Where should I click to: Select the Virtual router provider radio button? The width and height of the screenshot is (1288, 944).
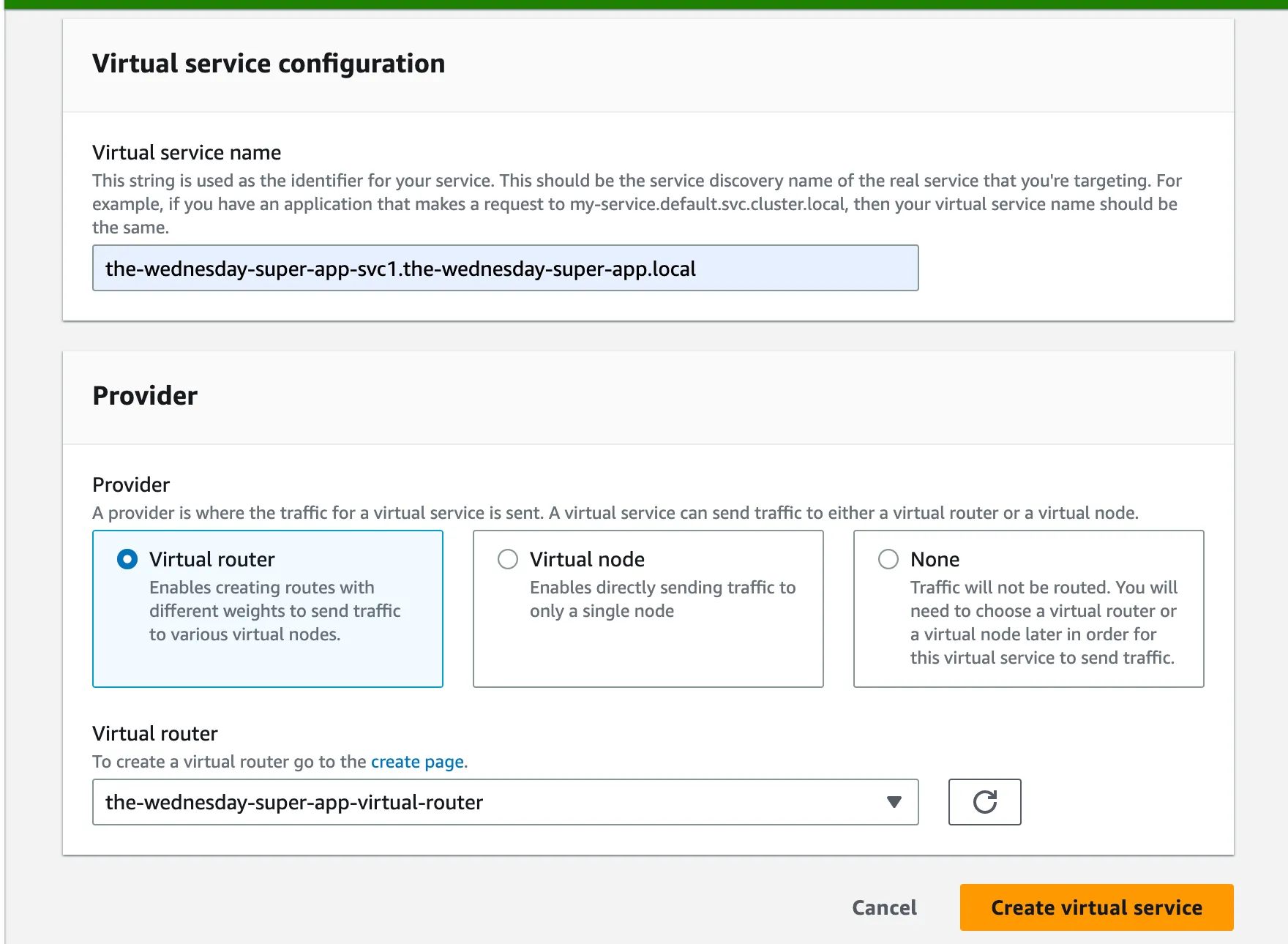point(127,559)
